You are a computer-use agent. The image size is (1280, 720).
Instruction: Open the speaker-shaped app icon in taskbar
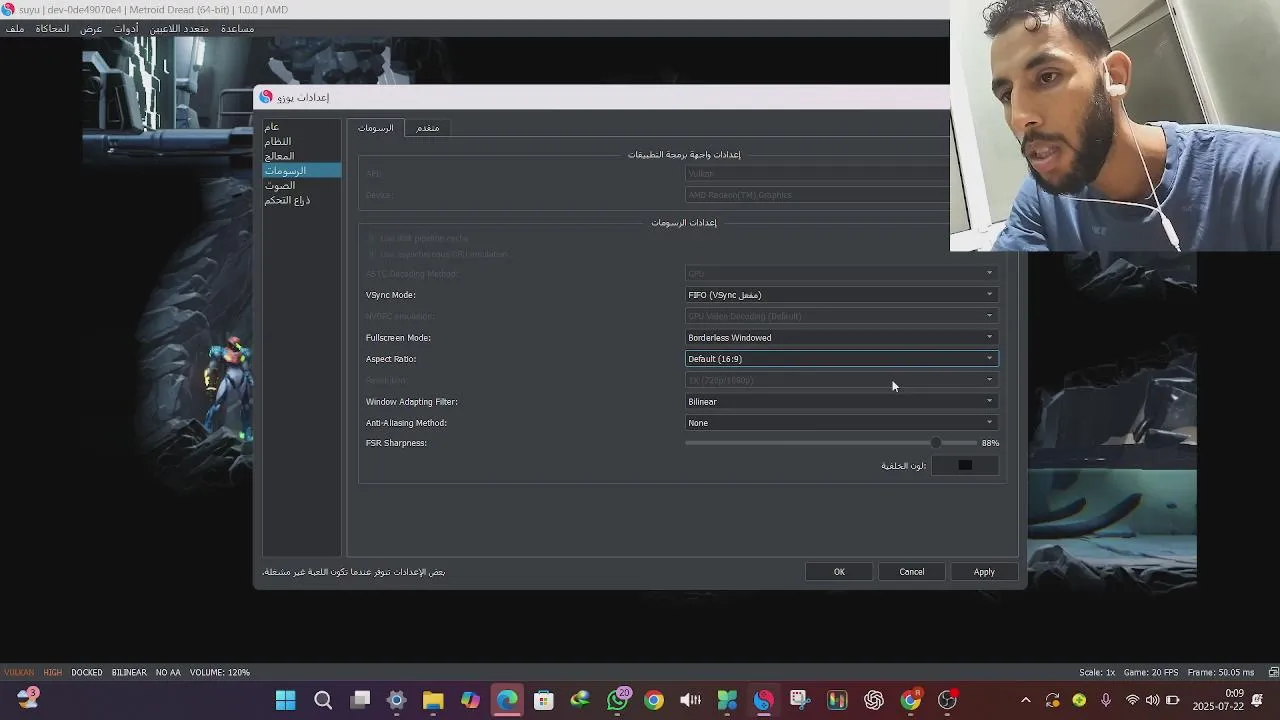(690, 700)
